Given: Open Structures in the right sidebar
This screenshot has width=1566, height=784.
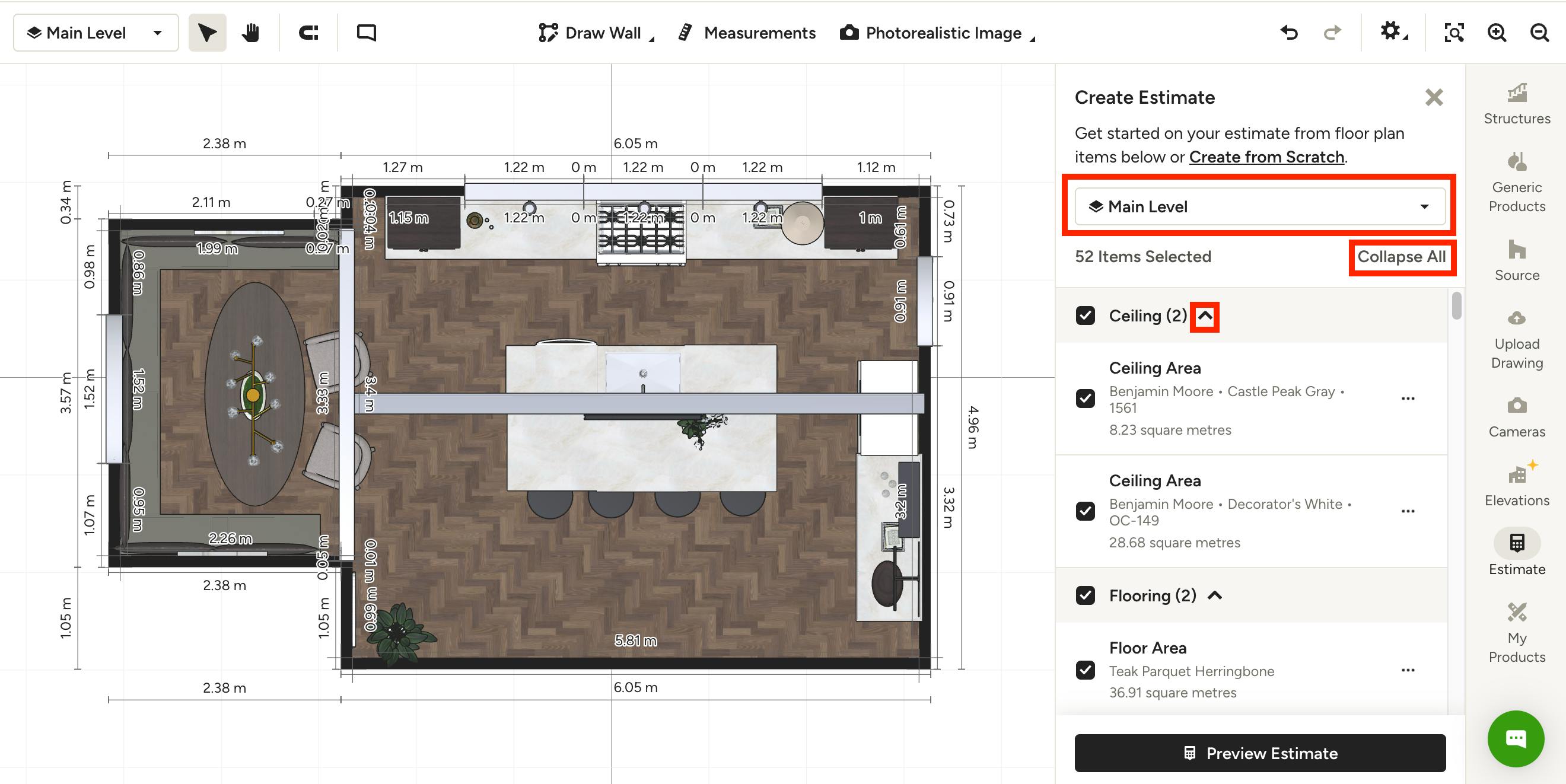Looking at the screenshot, I should tap(1517, 104).
